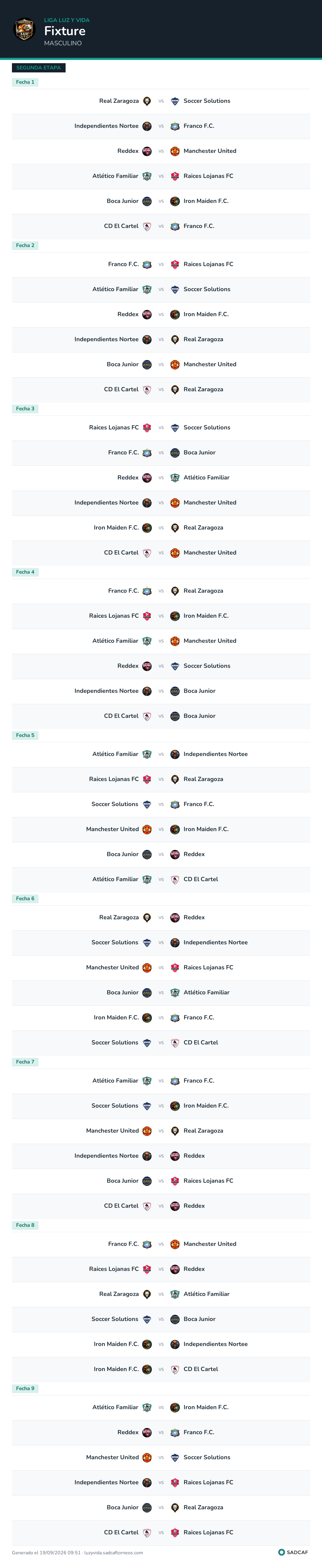Click Real Zaragoza crest in Fecha 1 first match
Image resolution: width=322 pixels, height=1568 pixels.
click(x=147, y=101)
